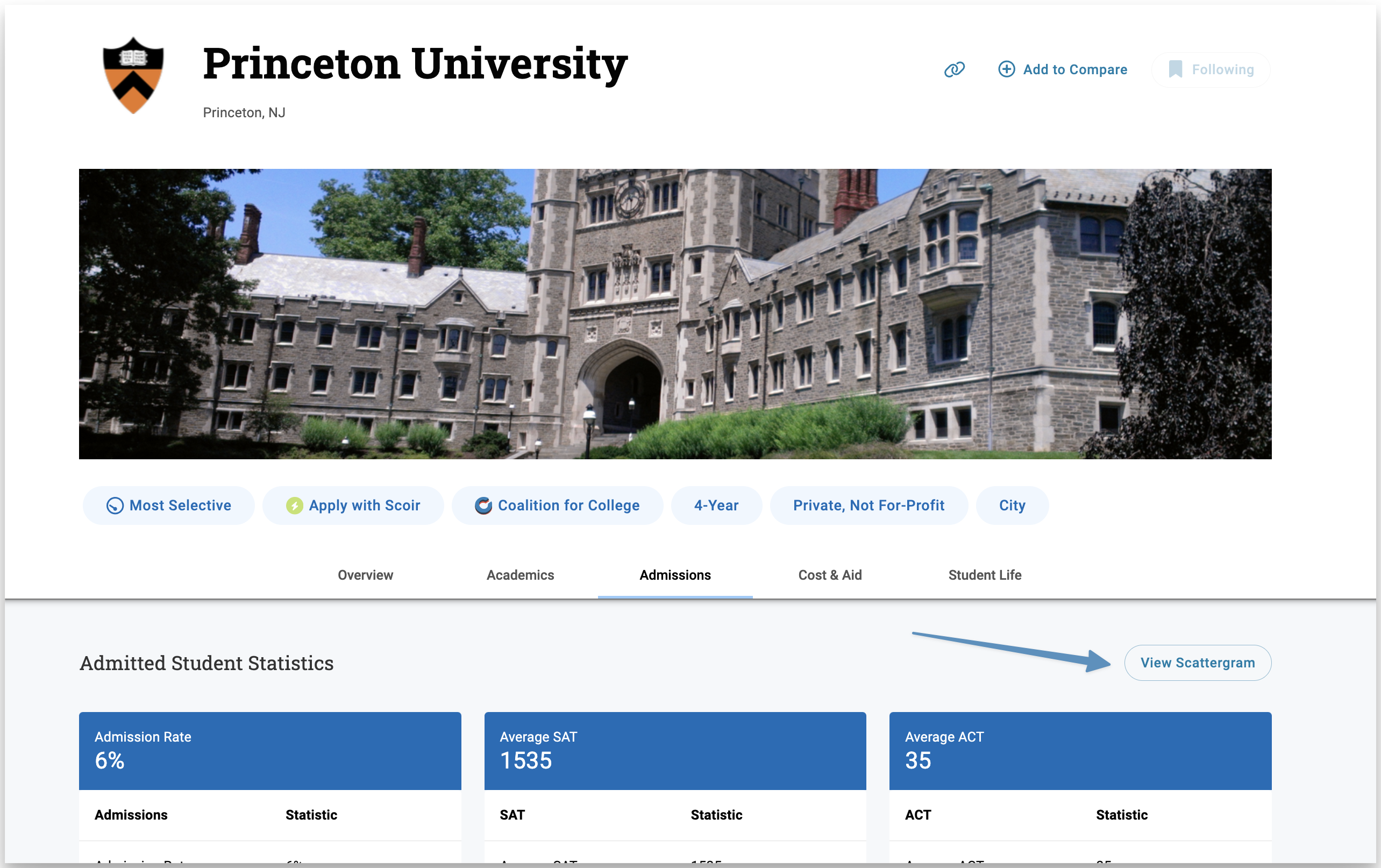This screenshot has height=868, width=1381.
Task: Click the Coalition for College chip
Action: 558,506
